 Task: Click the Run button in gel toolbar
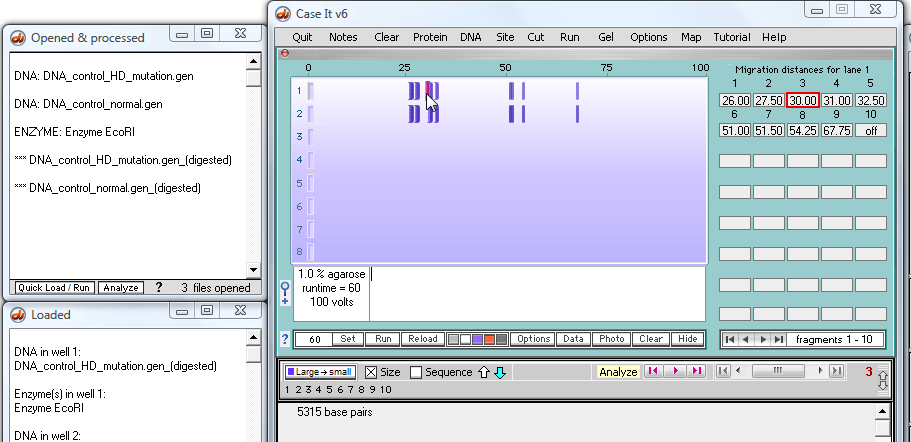click(x=383, y=339)
